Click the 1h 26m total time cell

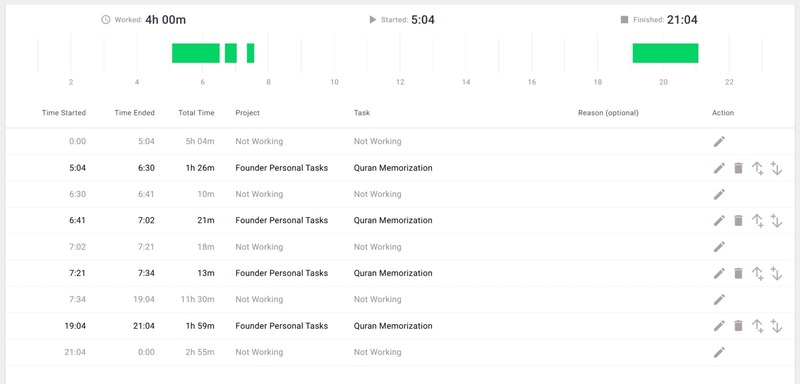pyautogui.click(x=200, y=168)
